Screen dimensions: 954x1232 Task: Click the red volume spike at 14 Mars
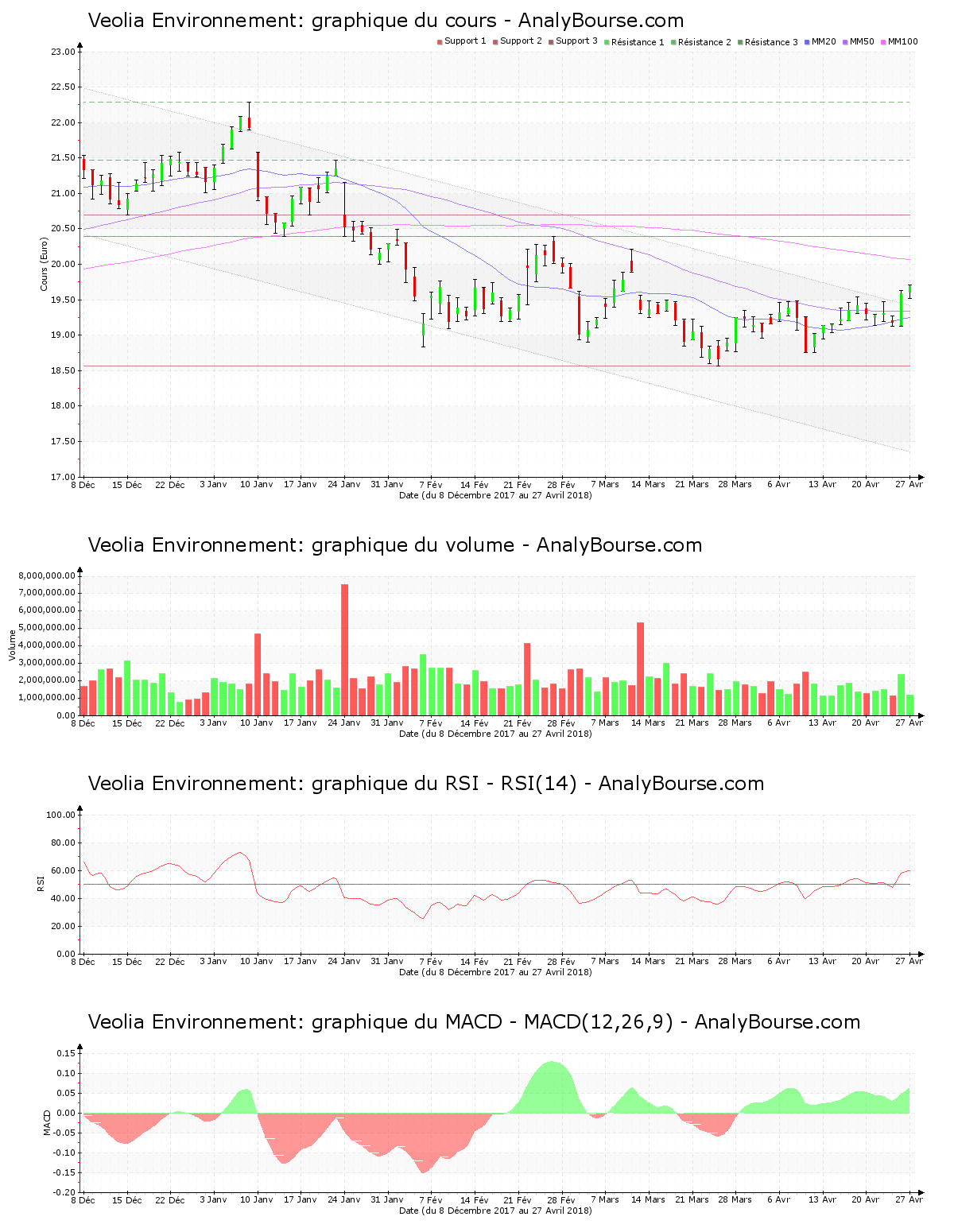click(x=640, y=669)
